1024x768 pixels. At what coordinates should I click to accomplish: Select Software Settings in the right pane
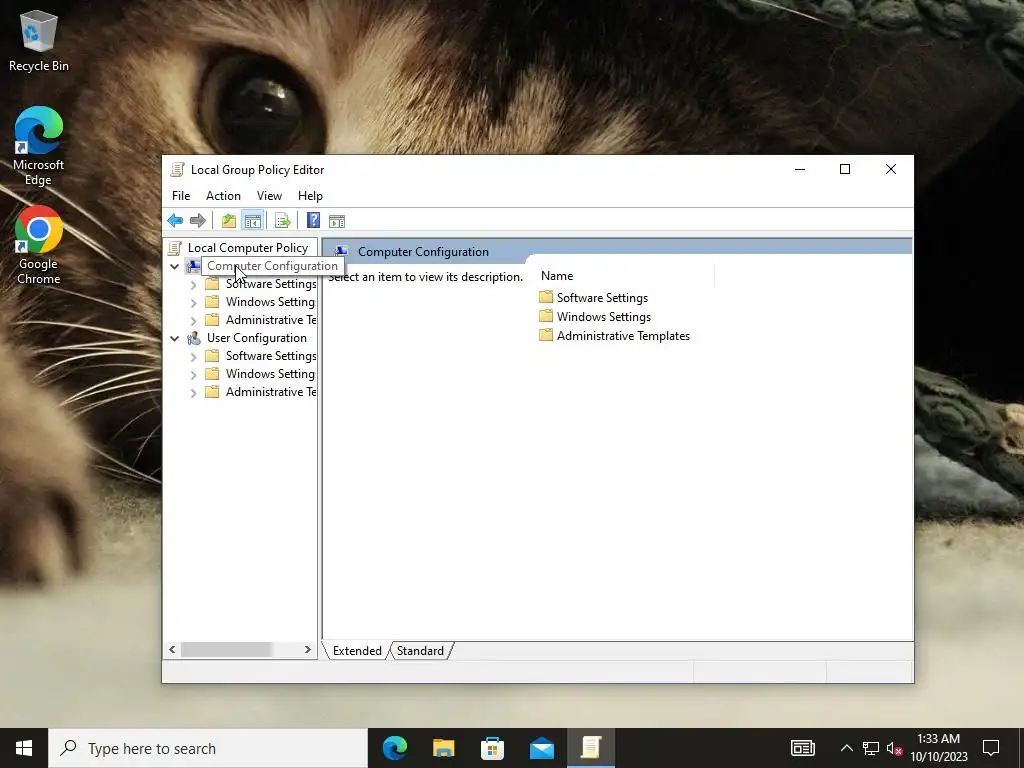click(602, 298)
